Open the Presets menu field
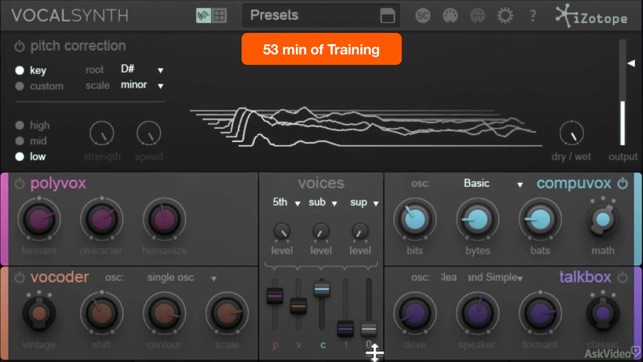 coord(321,16)
